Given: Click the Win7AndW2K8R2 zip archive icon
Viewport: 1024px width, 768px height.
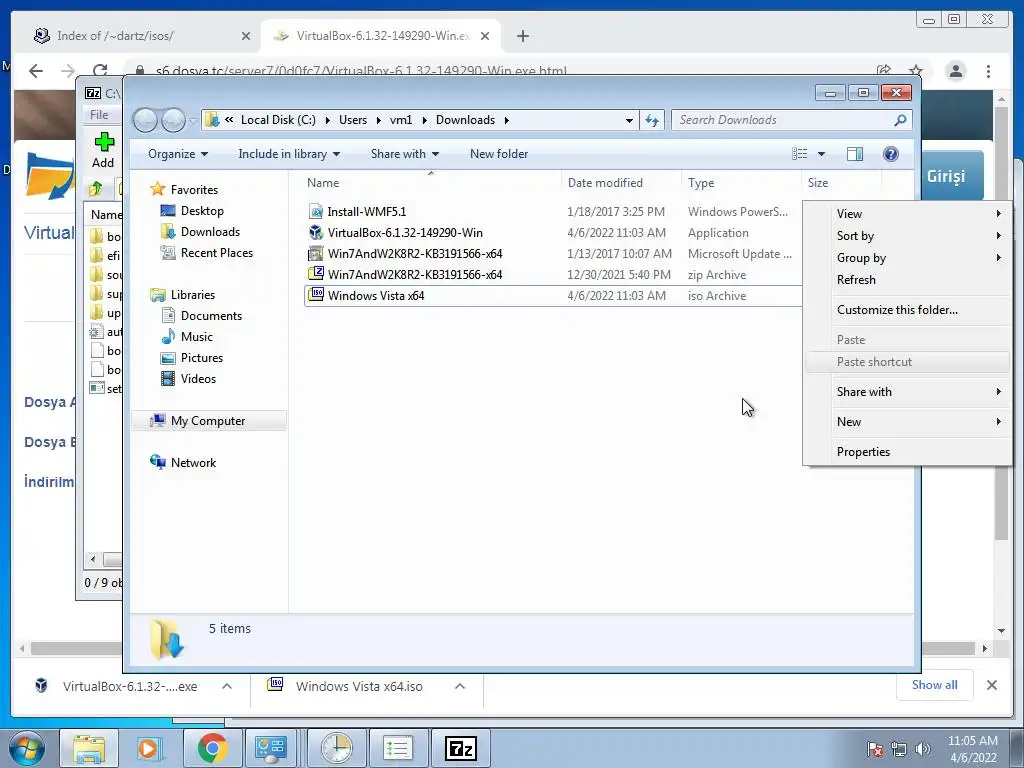Looking at the screenshot, I should coord(316,274).
